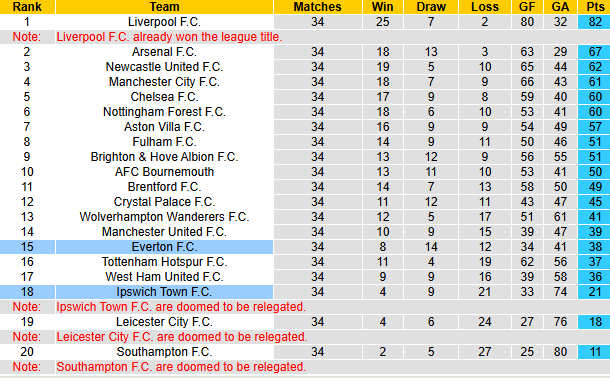Click the Southampton relegation note text
The height and width of the screenshot is (378, 610).
181,367
